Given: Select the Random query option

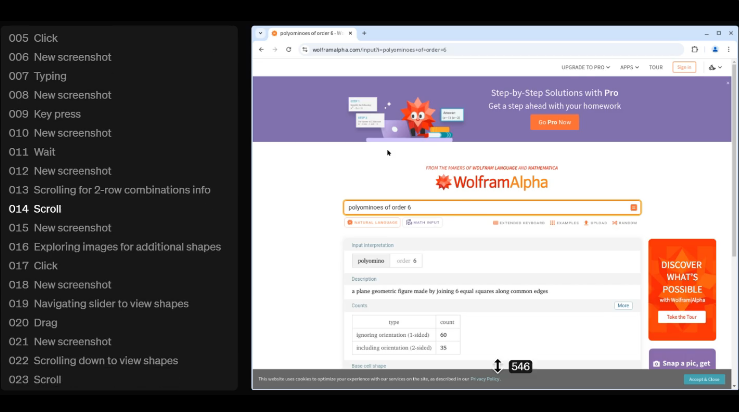Looking at the screenshot, I should (626, 222).
